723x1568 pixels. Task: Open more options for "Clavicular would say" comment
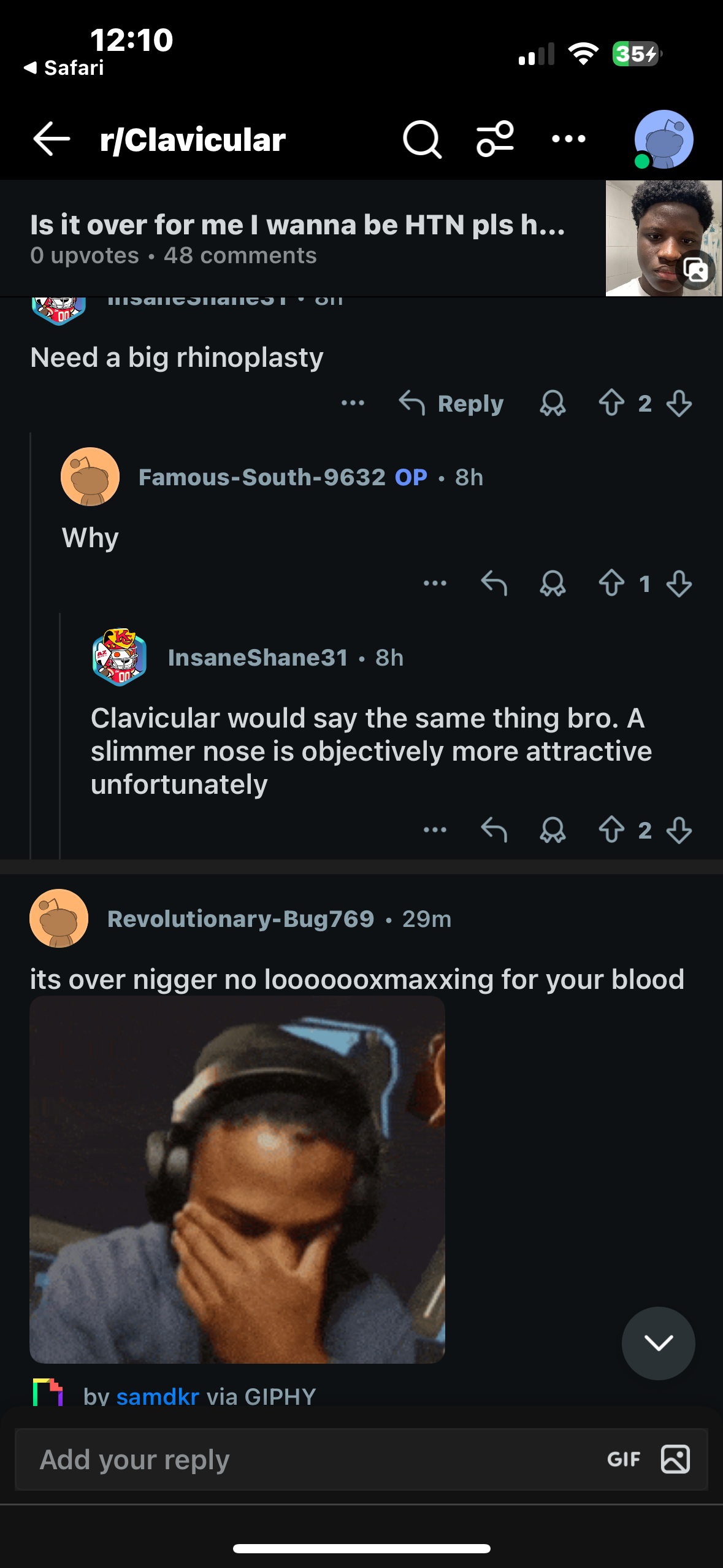pos(435,831)
